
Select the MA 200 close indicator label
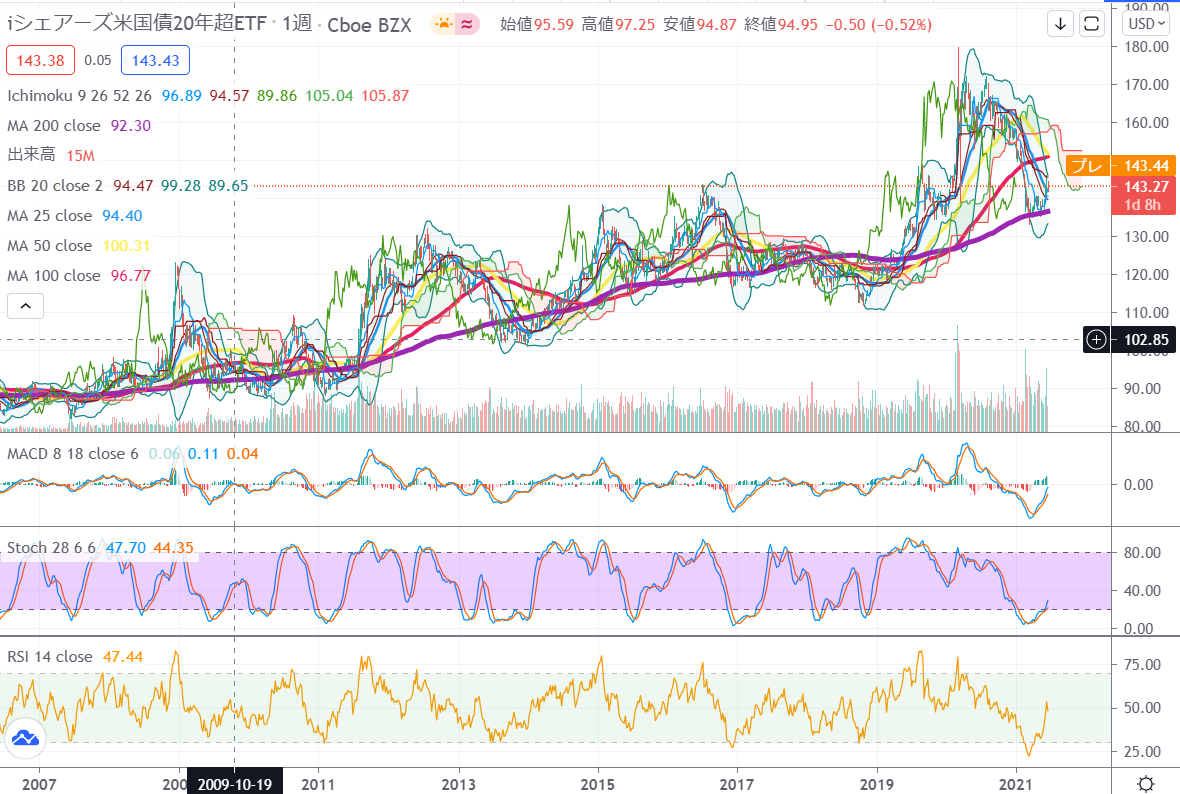tap(54, 126)
